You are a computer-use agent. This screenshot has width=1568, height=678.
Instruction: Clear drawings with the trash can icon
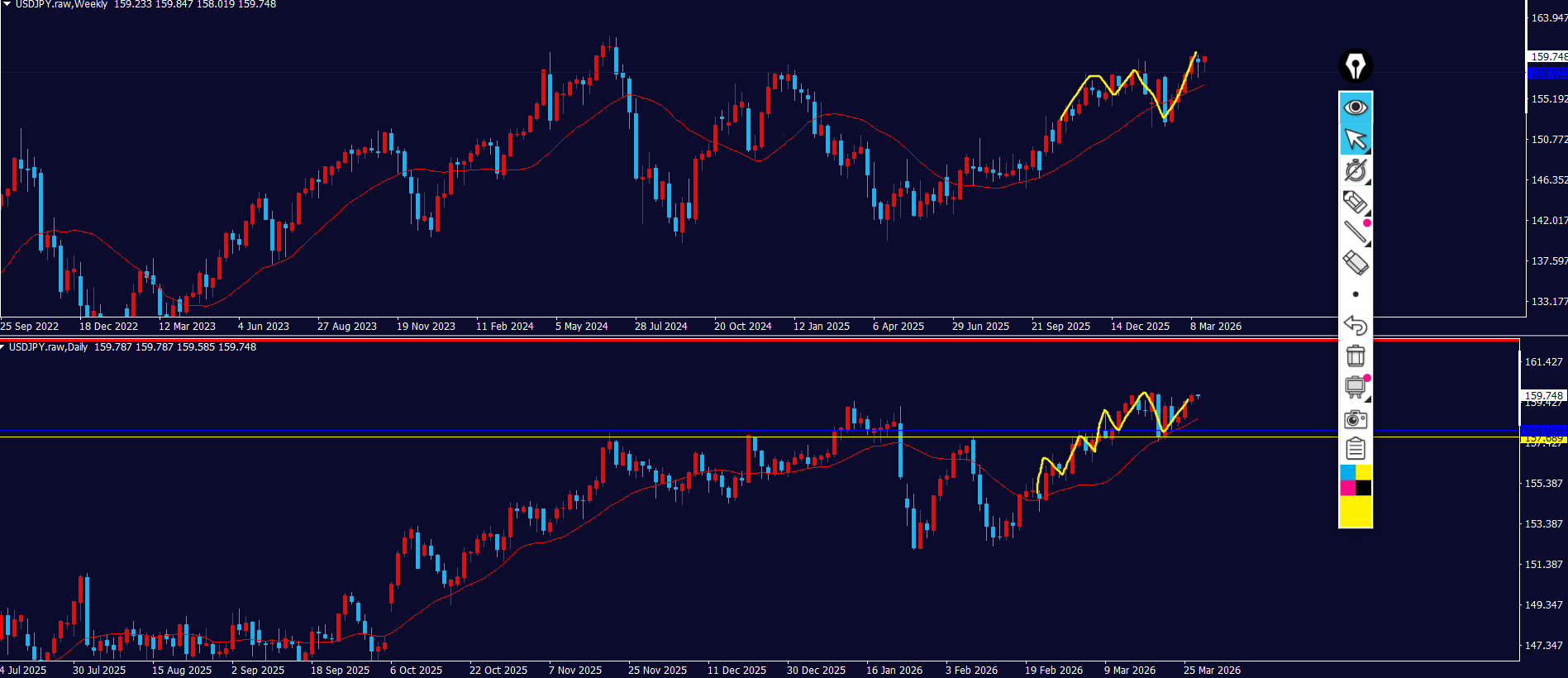click(1355, 356)
